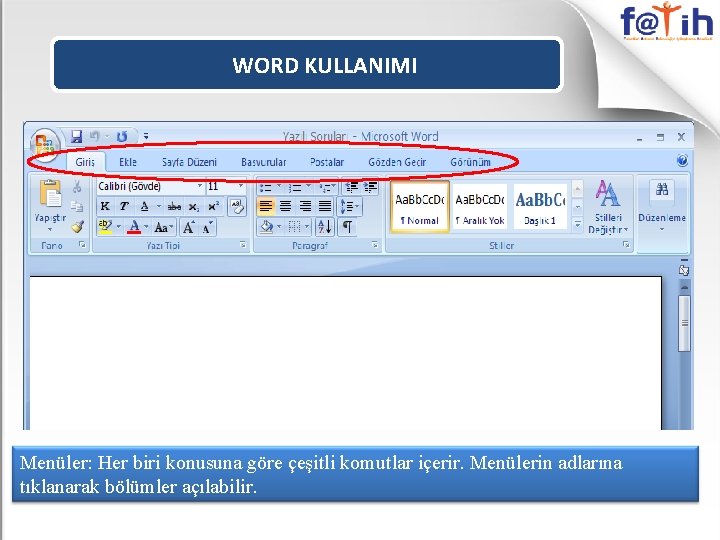This screenshot has height=540, width=720.
Task: Decrease paragraph indent
Action: [x=352, y=187]
